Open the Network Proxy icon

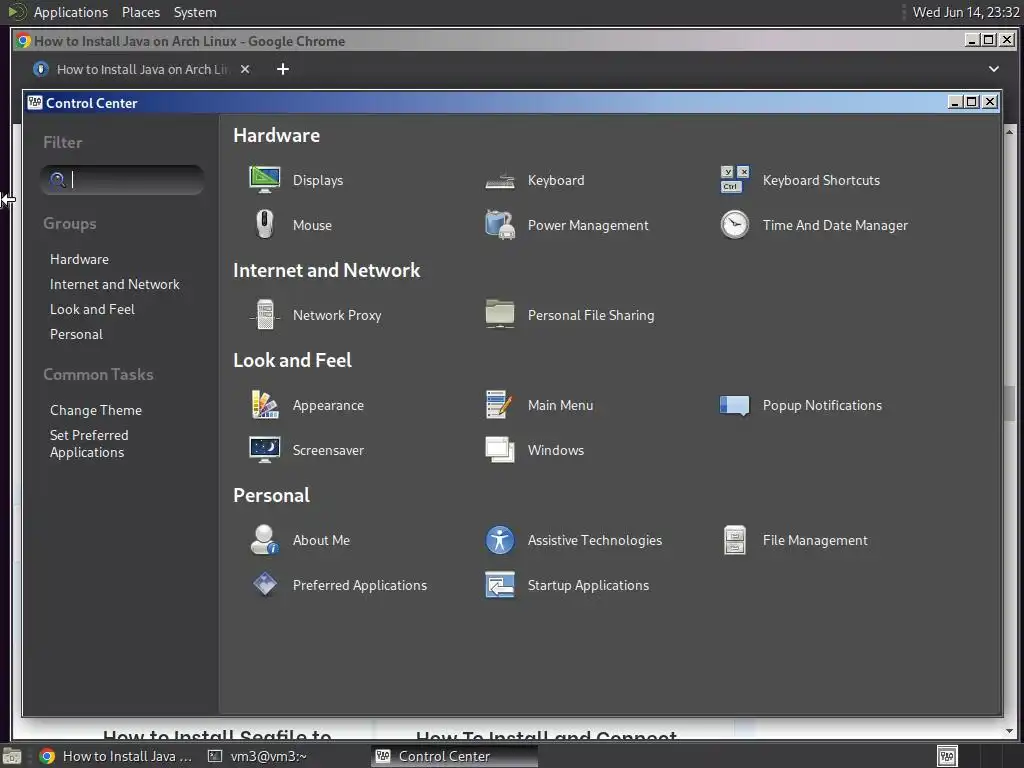click(x=264, y=315)
